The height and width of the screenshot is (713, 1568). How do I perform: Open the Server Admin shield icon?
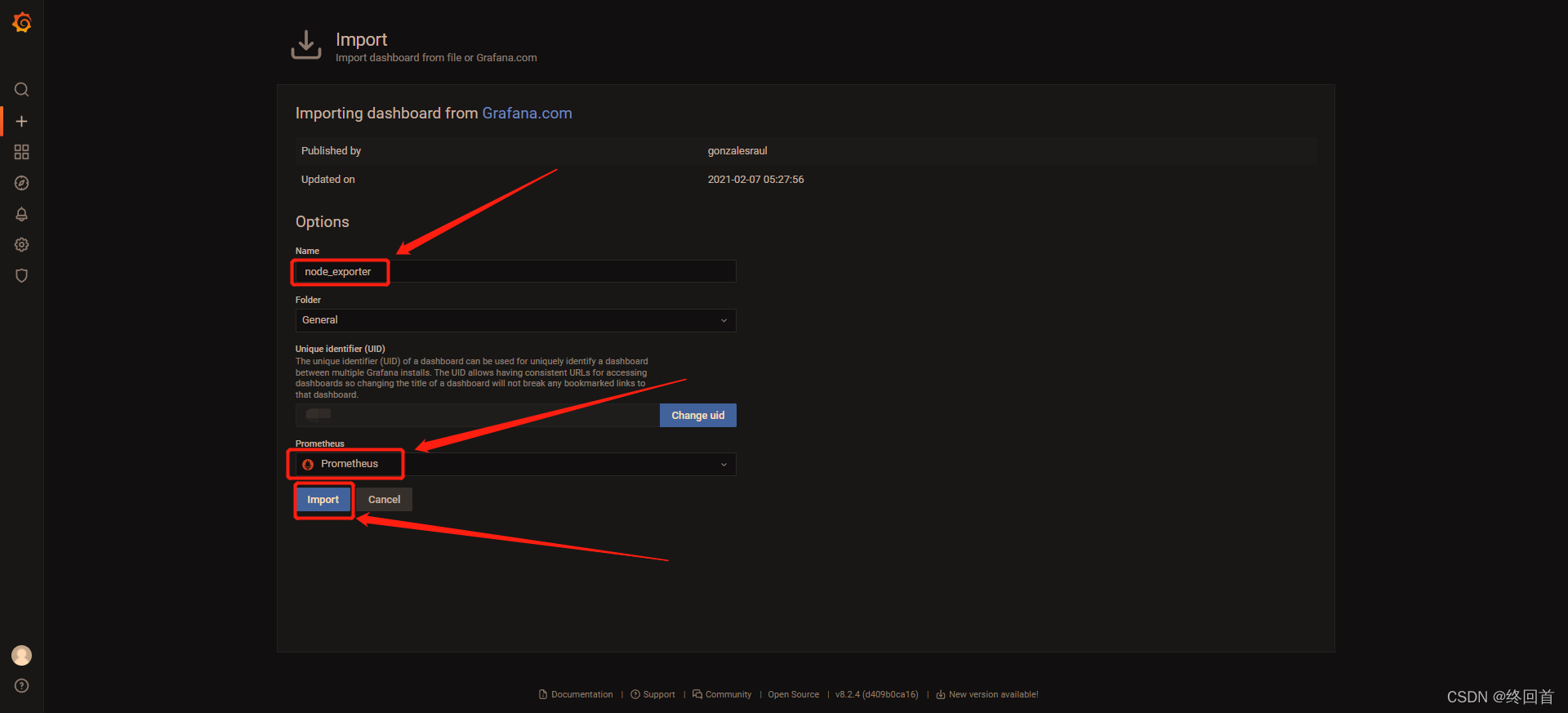coord(22,276)
